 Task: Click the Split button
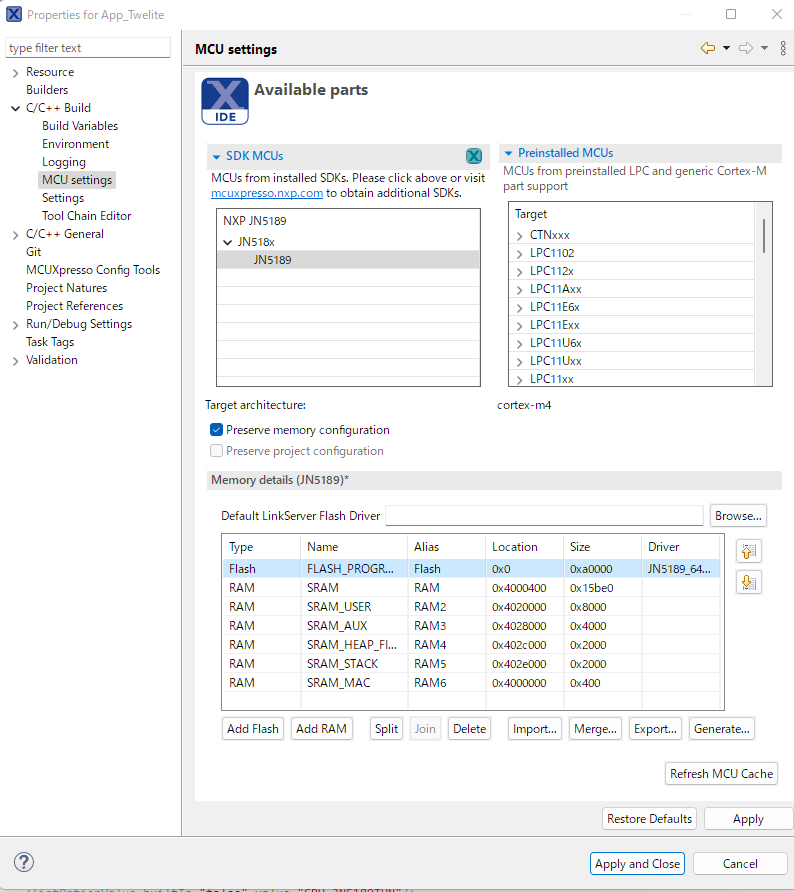point(386,729)
